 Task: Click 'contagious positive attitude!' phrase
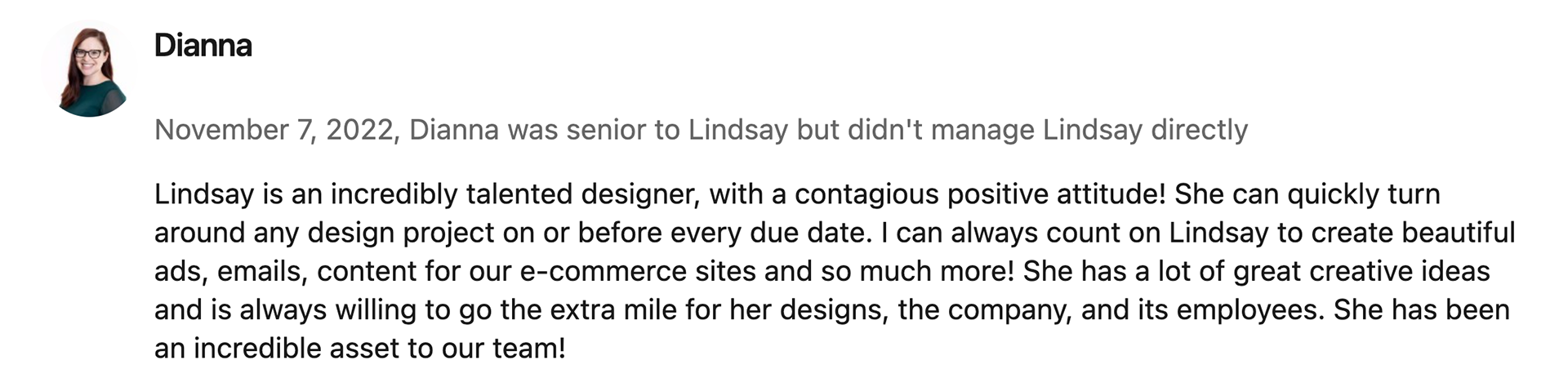coord(980,194)
